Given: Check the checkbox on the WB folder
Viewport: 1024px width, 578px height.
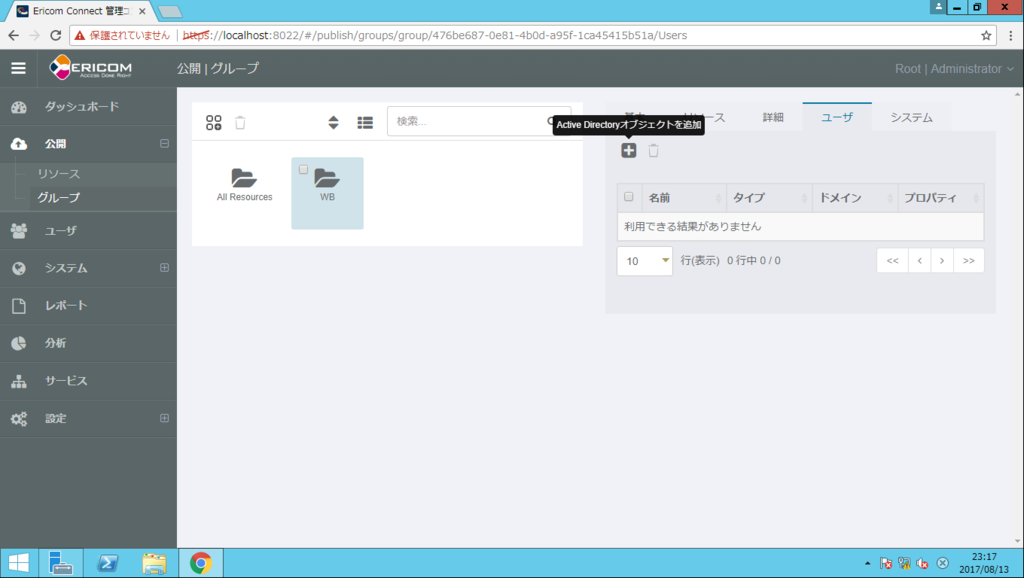Looking at the screenshot, I should click(304, 169).
